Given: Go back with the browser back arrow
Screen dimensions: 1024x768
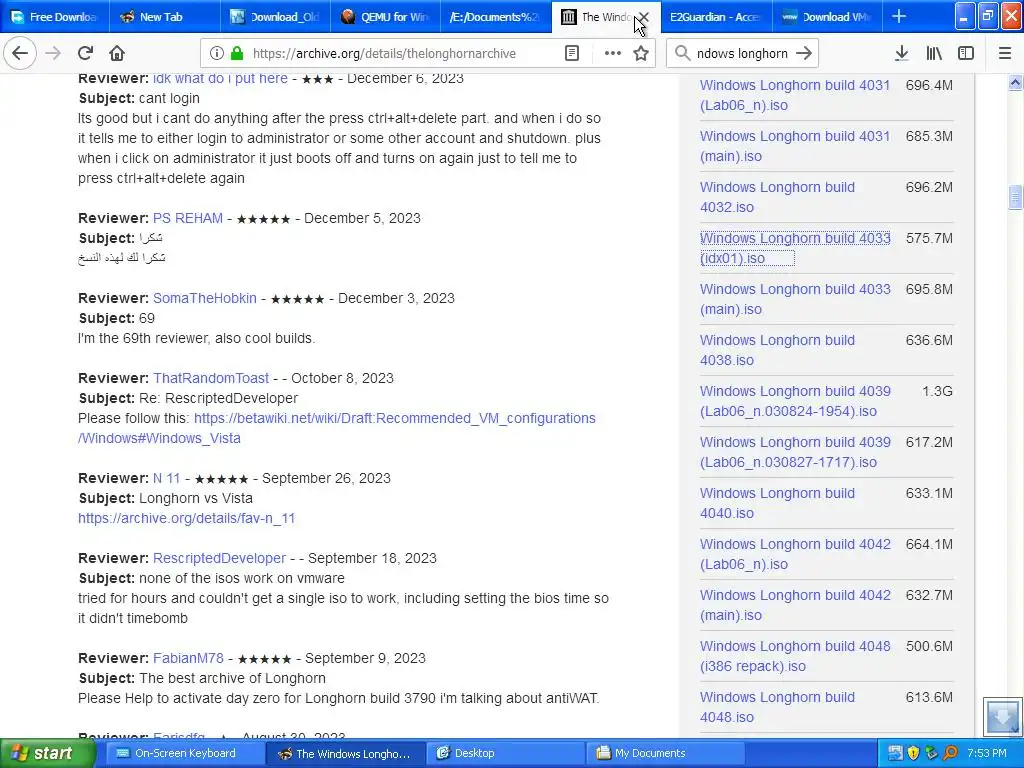Looking at the screenshot, I should pos(20,54).
